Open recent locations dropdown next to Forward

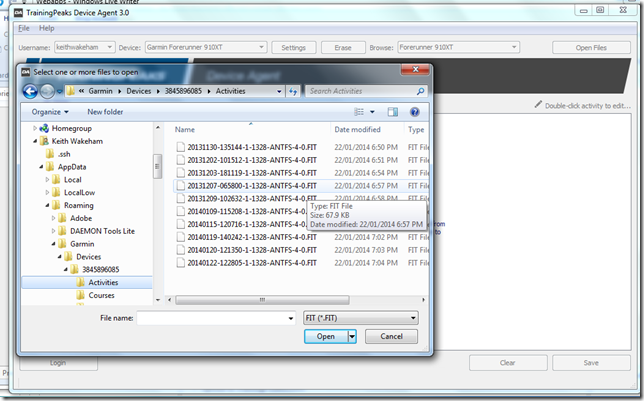pos(60,91)
